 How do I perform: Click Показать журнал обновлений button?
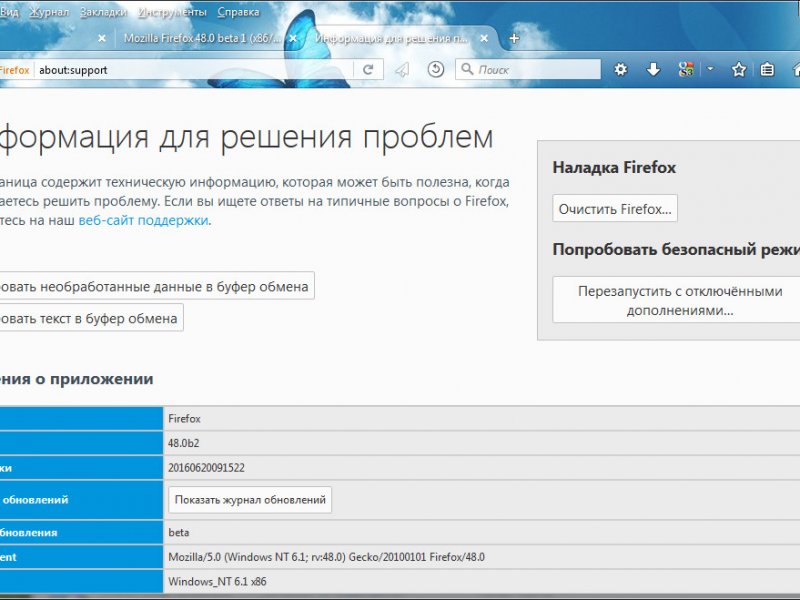coord(250,499)
